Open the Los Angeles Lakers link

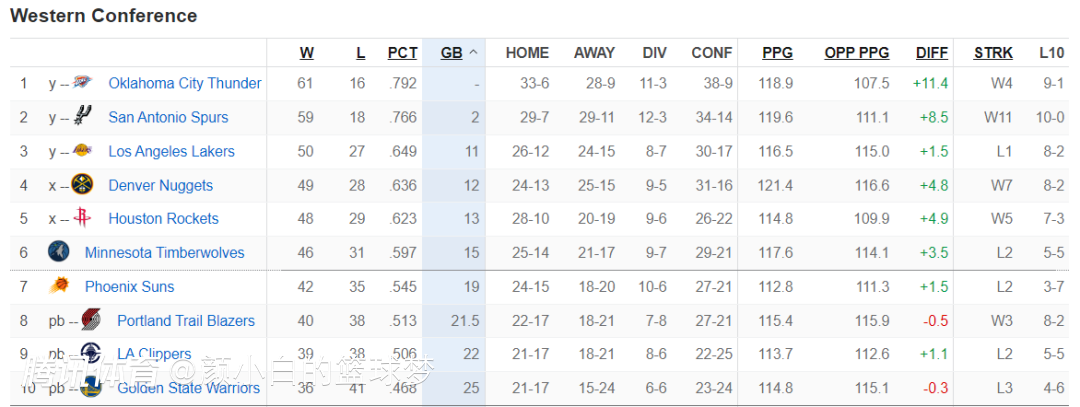[x=171, y=151]
